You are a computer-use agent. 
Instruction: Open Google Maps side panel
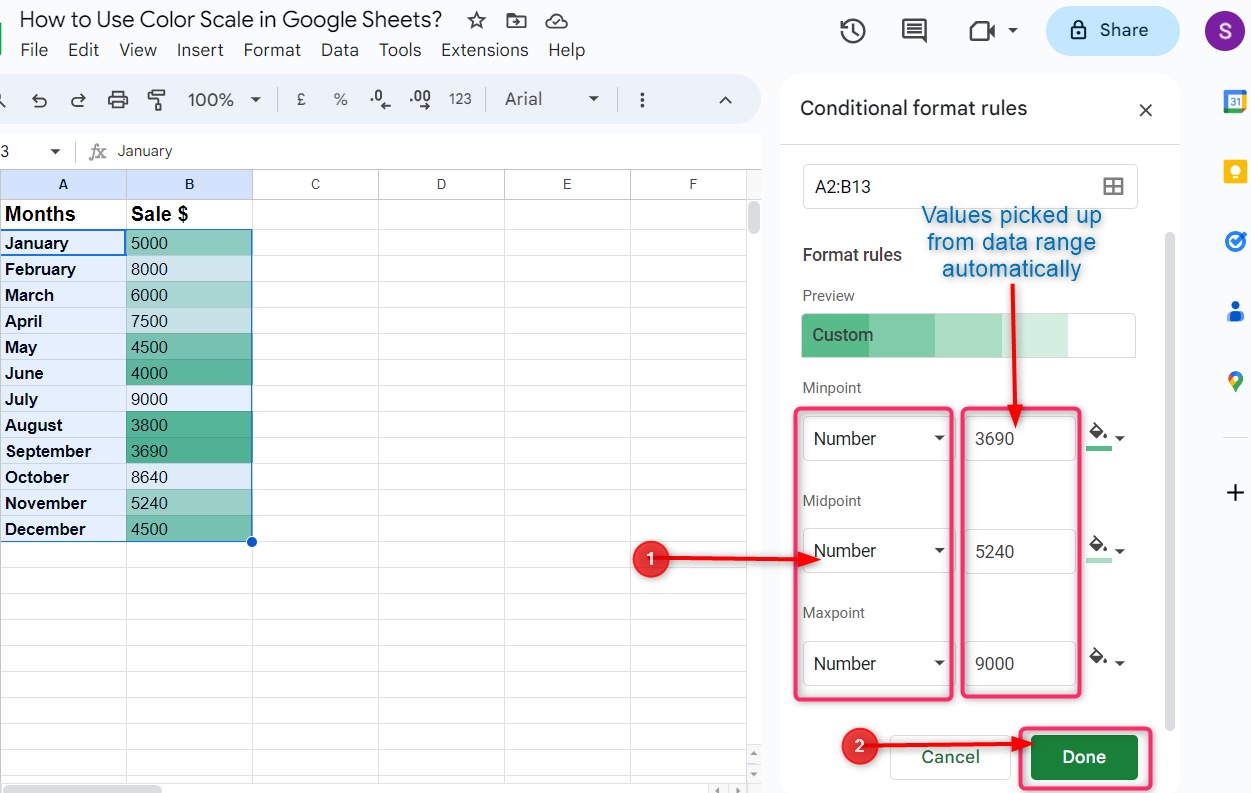click(x=1235, y=381)
